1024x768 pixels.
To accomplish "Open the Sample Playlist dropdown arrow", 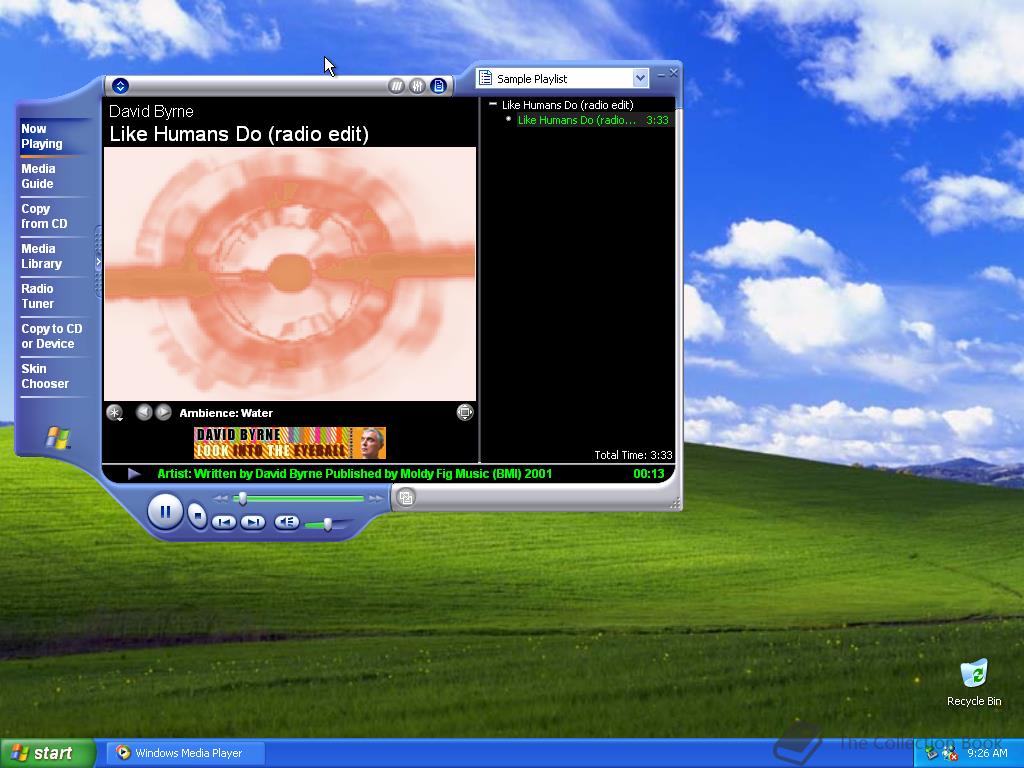I will coord(640,78).
